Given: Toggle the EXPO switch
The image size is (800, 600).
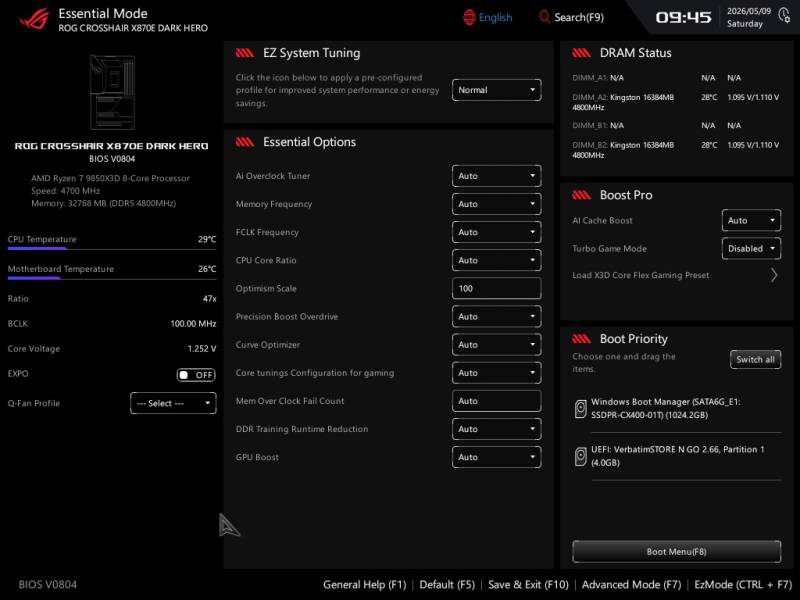Looking at the screenshot, I should coord(196,375).
